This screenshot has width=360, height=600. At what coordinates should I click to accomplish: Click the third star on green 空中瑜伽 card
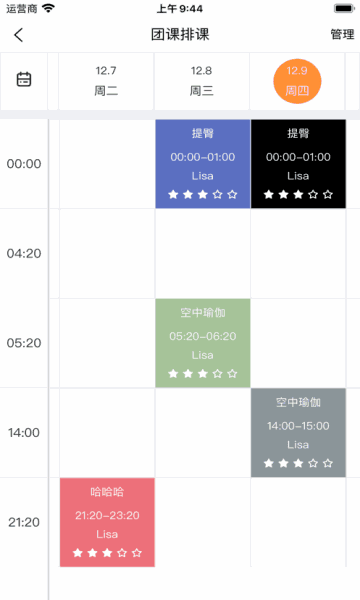[x=203, y=373]
